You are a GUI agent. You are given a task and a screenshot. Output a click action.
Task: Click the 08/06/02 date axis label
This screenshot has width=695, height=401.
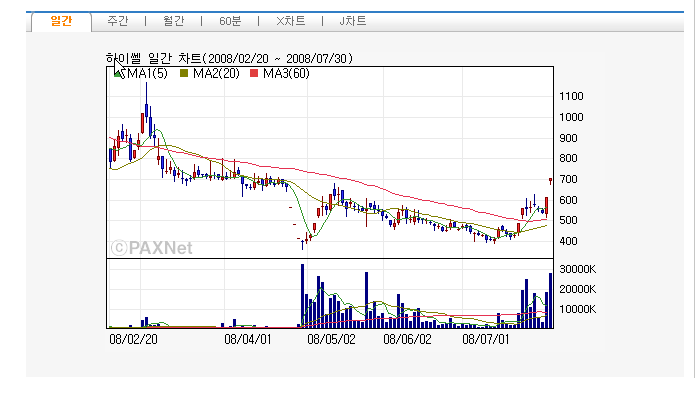[x=407, y=339]
